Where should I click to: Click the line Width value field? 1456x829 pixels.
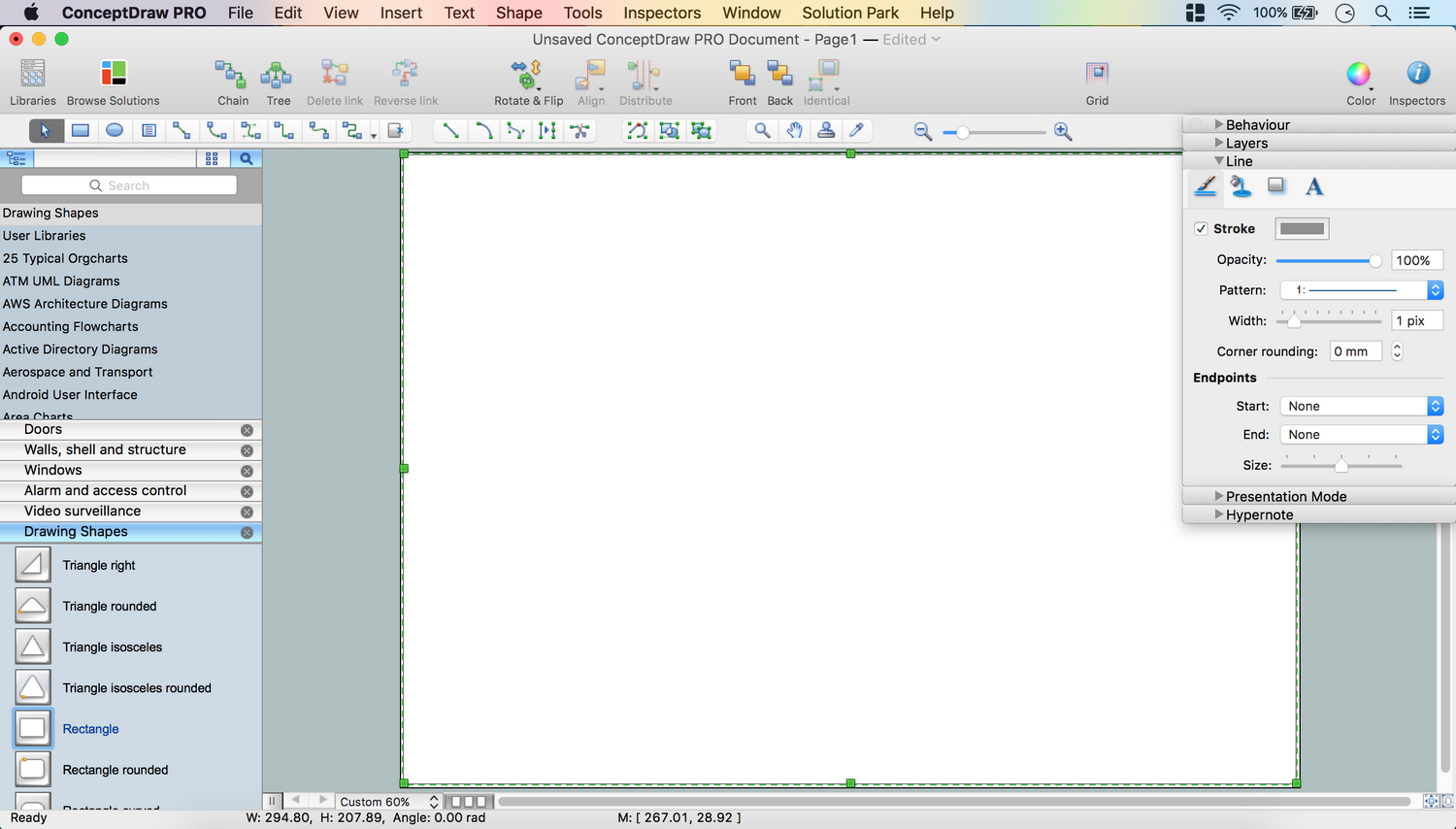coord(1417,320)
